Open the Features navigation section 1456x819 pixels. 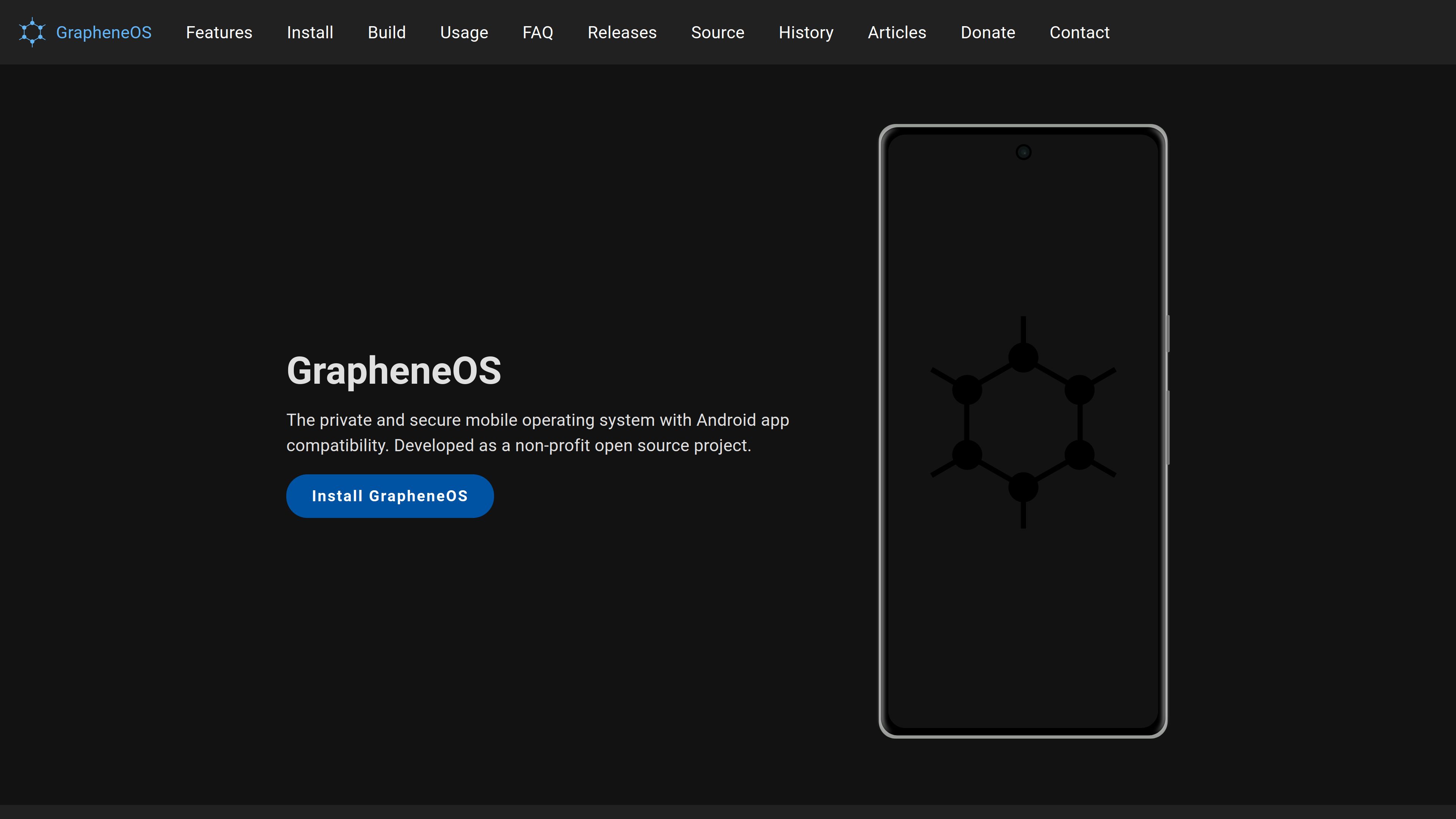[219, 32]
